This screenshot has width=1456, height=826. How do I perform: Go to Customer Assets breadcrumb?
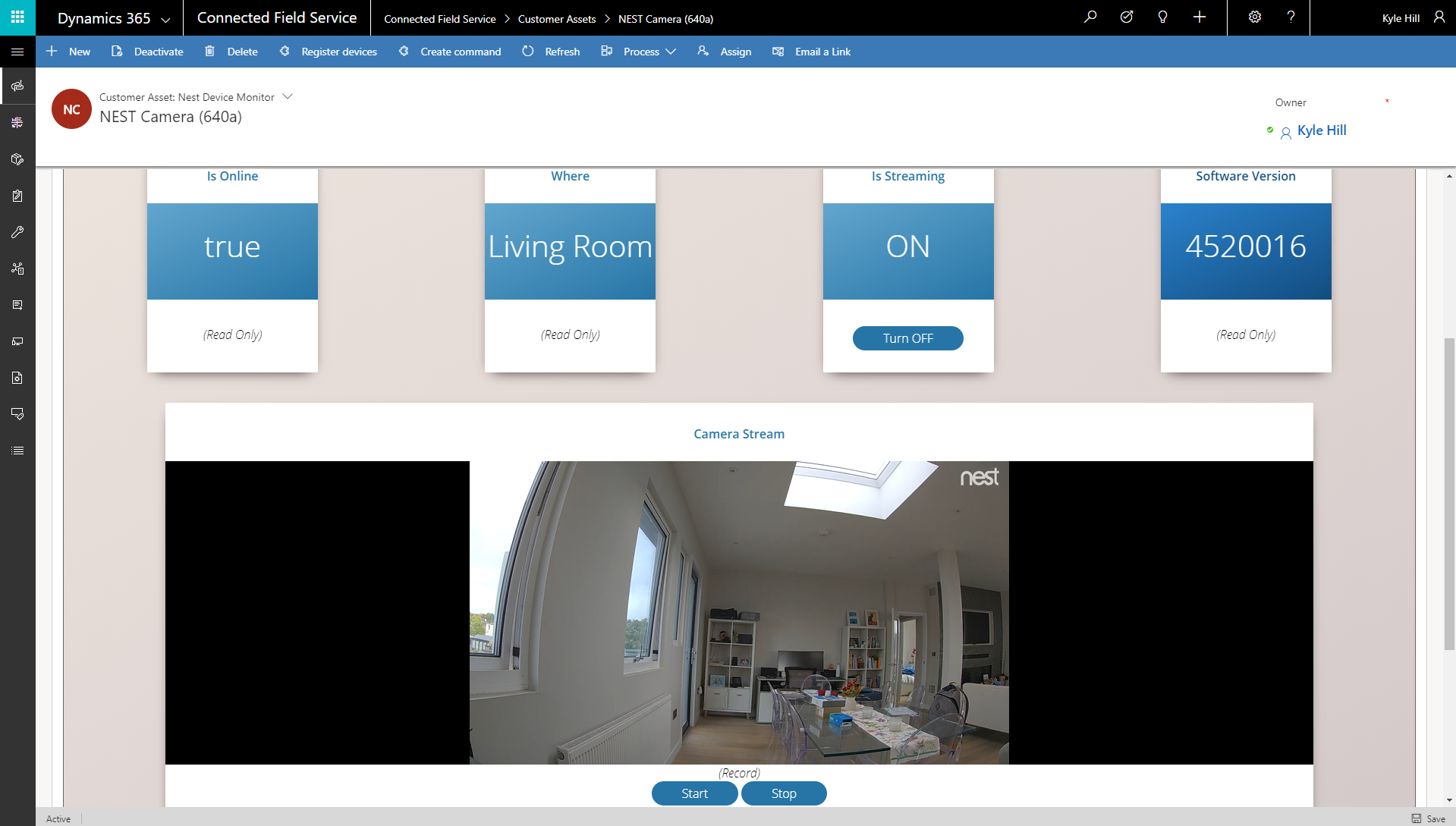tap(557, 19)
